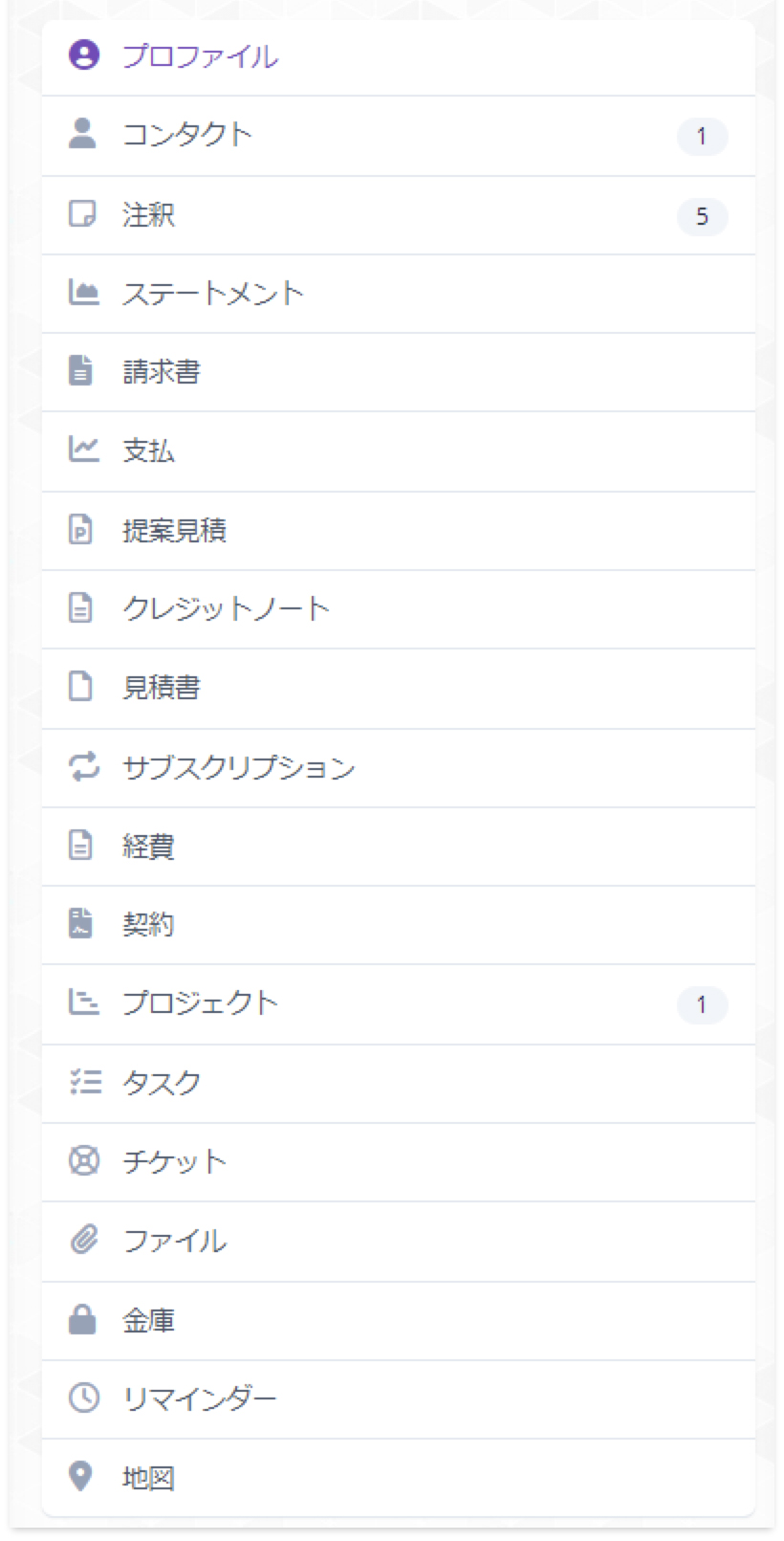Click the プロファイル user circle icon

83,55
